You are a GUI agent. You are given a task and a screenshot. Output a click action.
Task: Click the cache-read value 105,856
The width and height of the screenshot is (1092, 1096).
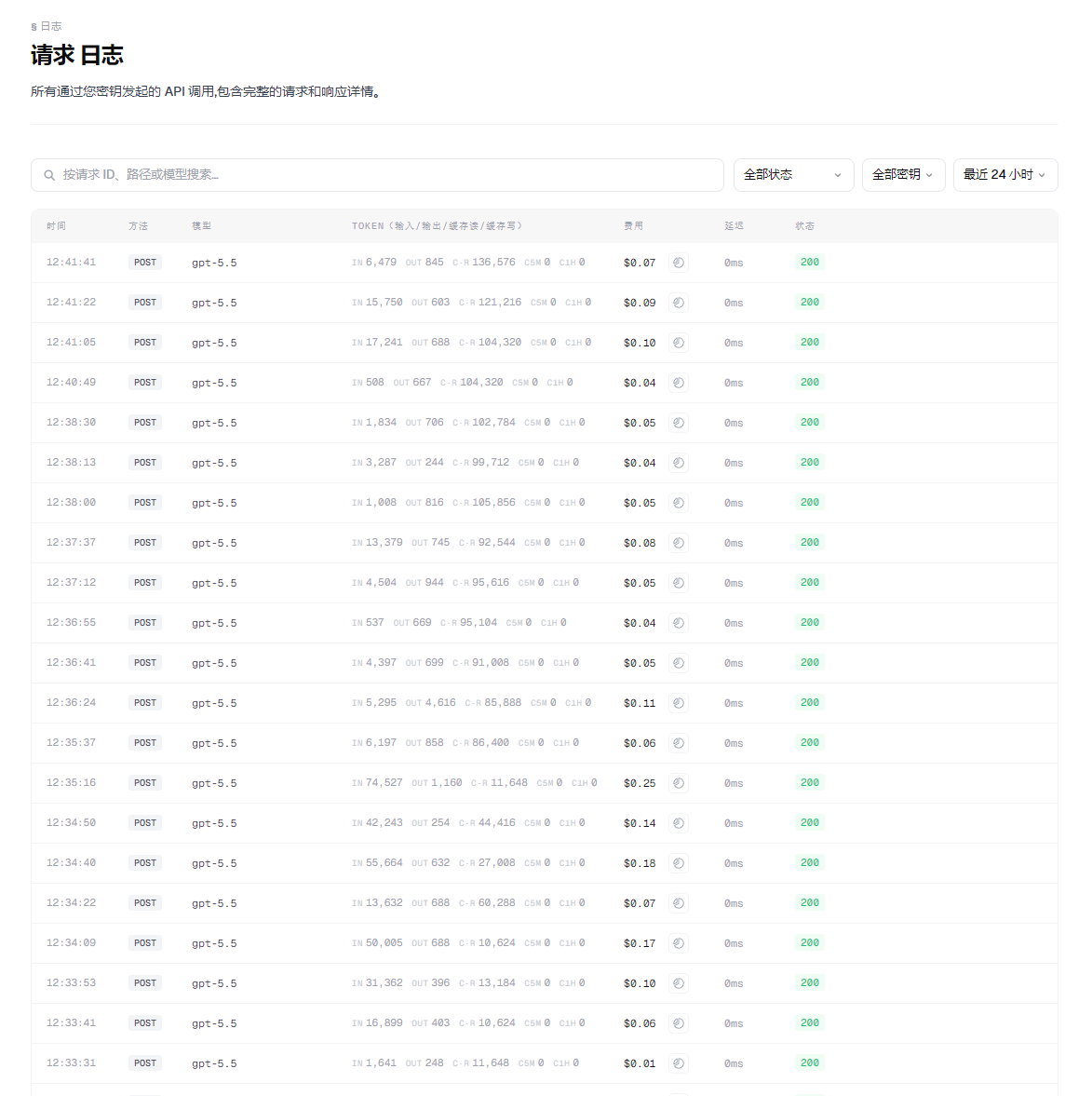[494, 503]
